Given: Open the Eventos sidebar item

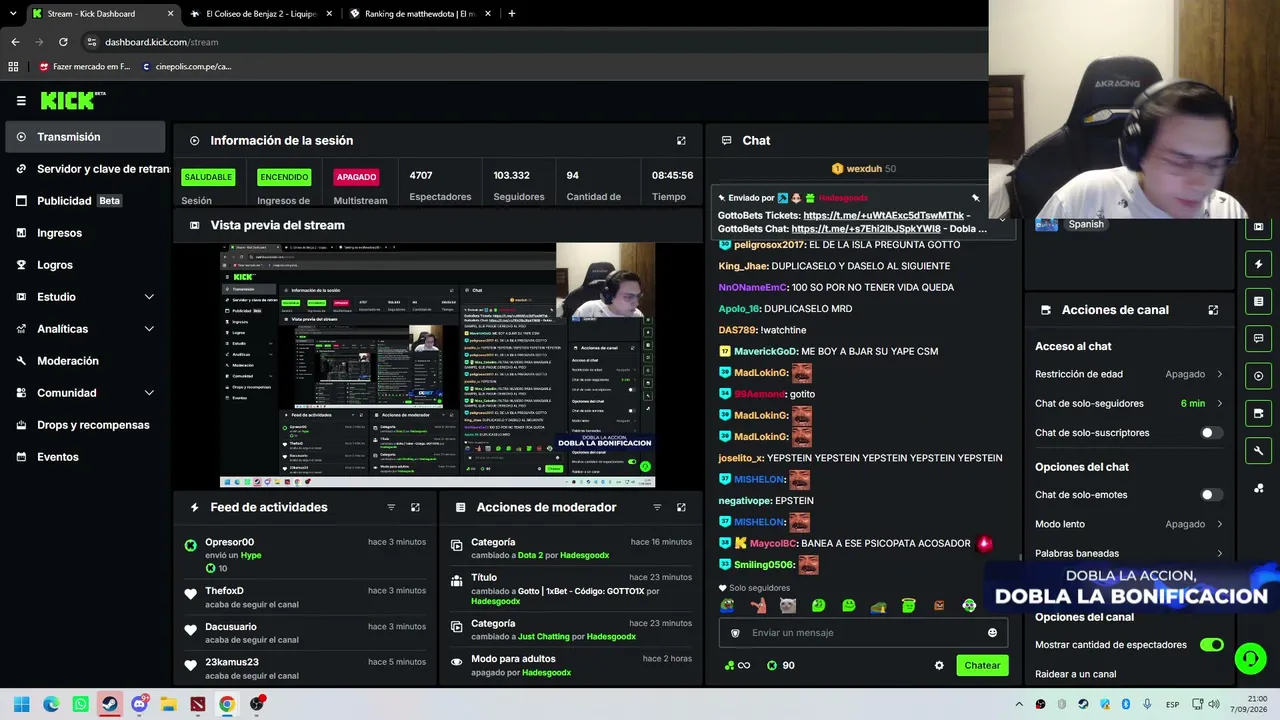Looking at the screenshot, I should (x=85, y=457).
